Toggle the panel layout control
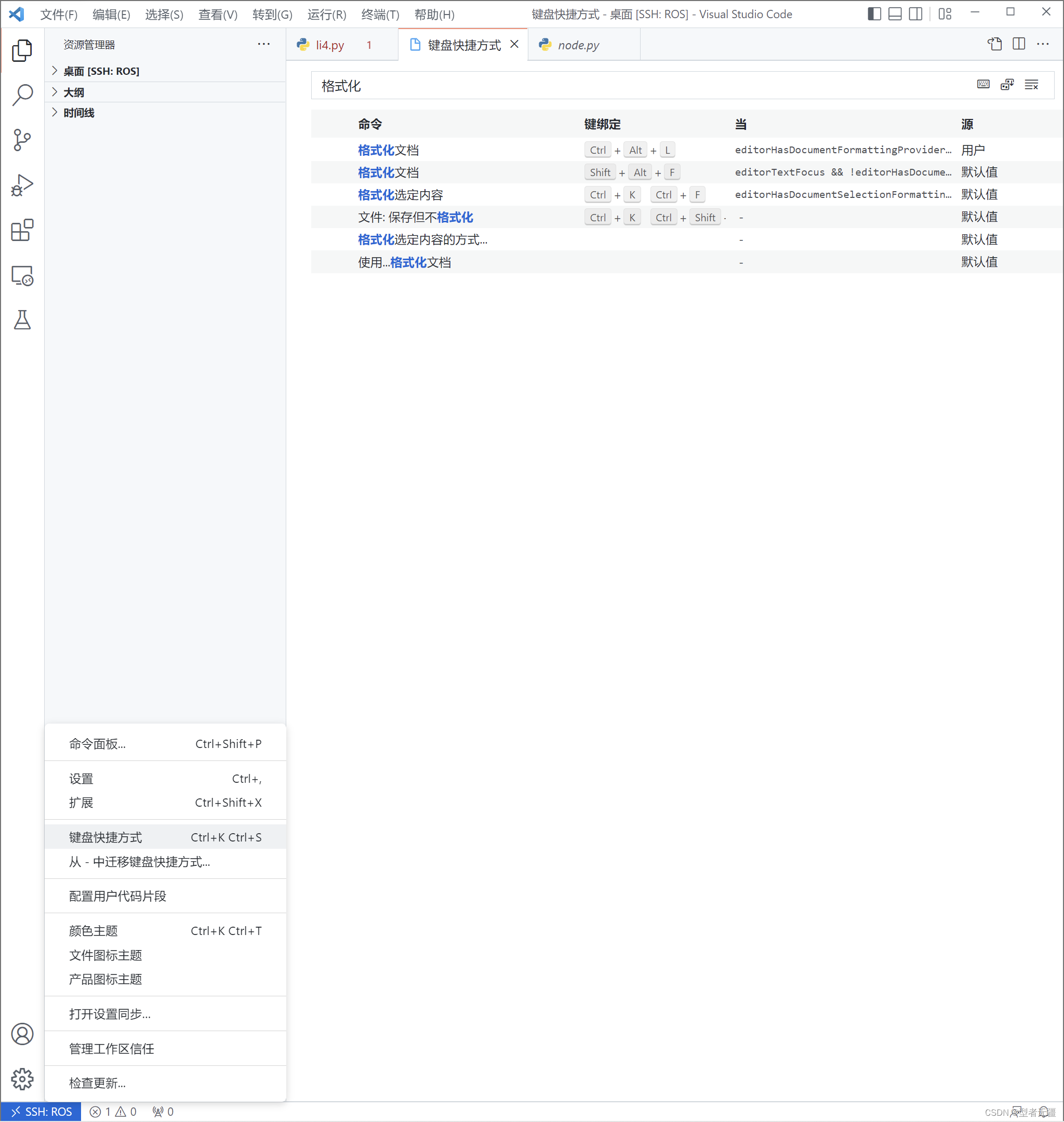This screenshot has height=1122, width=1064. (895, 14)
